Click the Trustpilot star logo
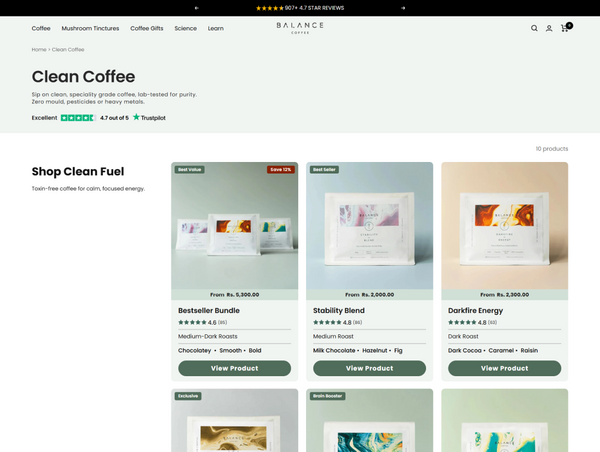This screenshot has height=452, width=600. point(136,117)
